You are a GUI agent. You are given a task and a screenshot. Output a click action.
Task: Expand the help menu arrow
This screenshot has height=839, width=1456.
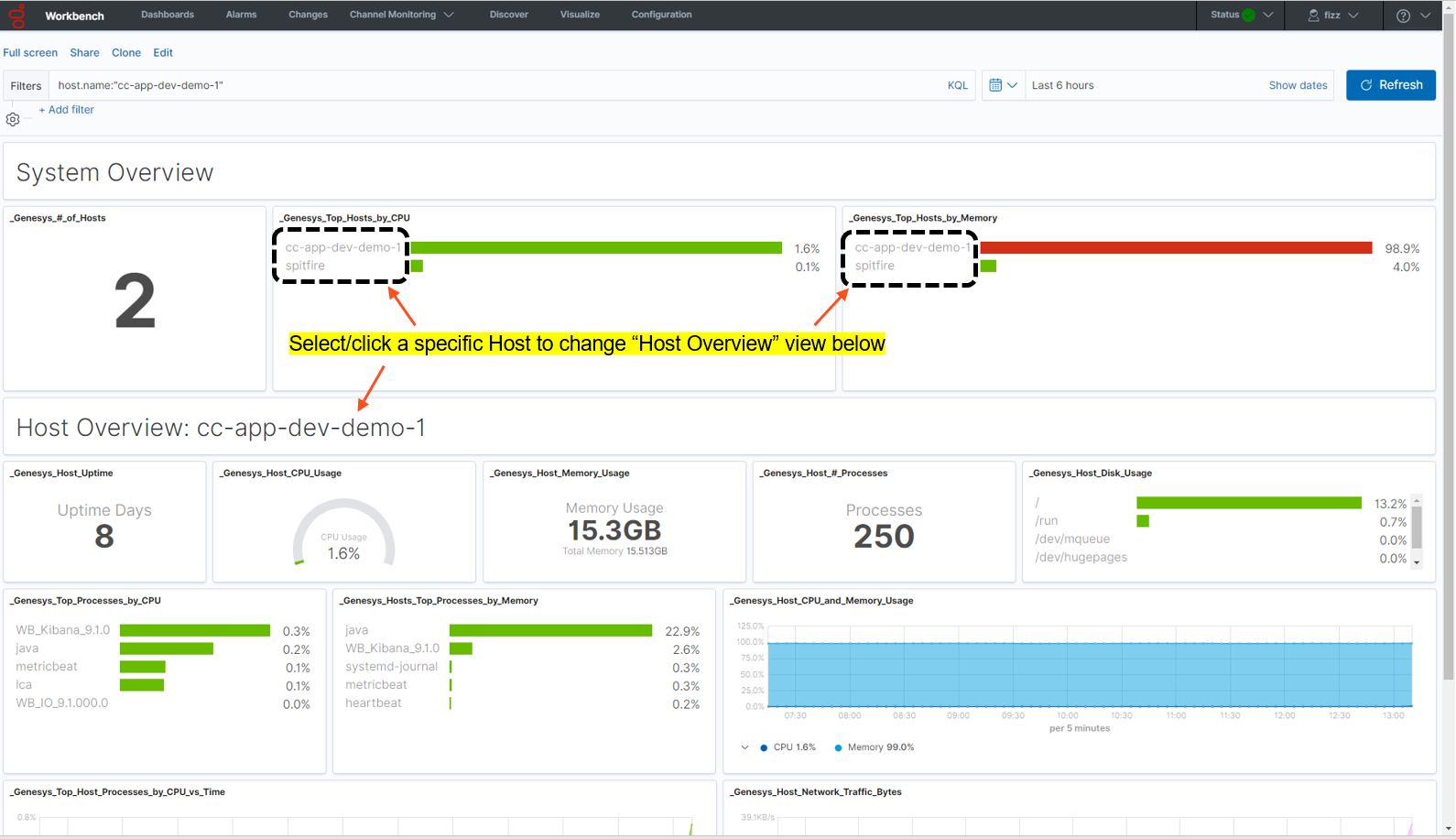coord(1425,16)
